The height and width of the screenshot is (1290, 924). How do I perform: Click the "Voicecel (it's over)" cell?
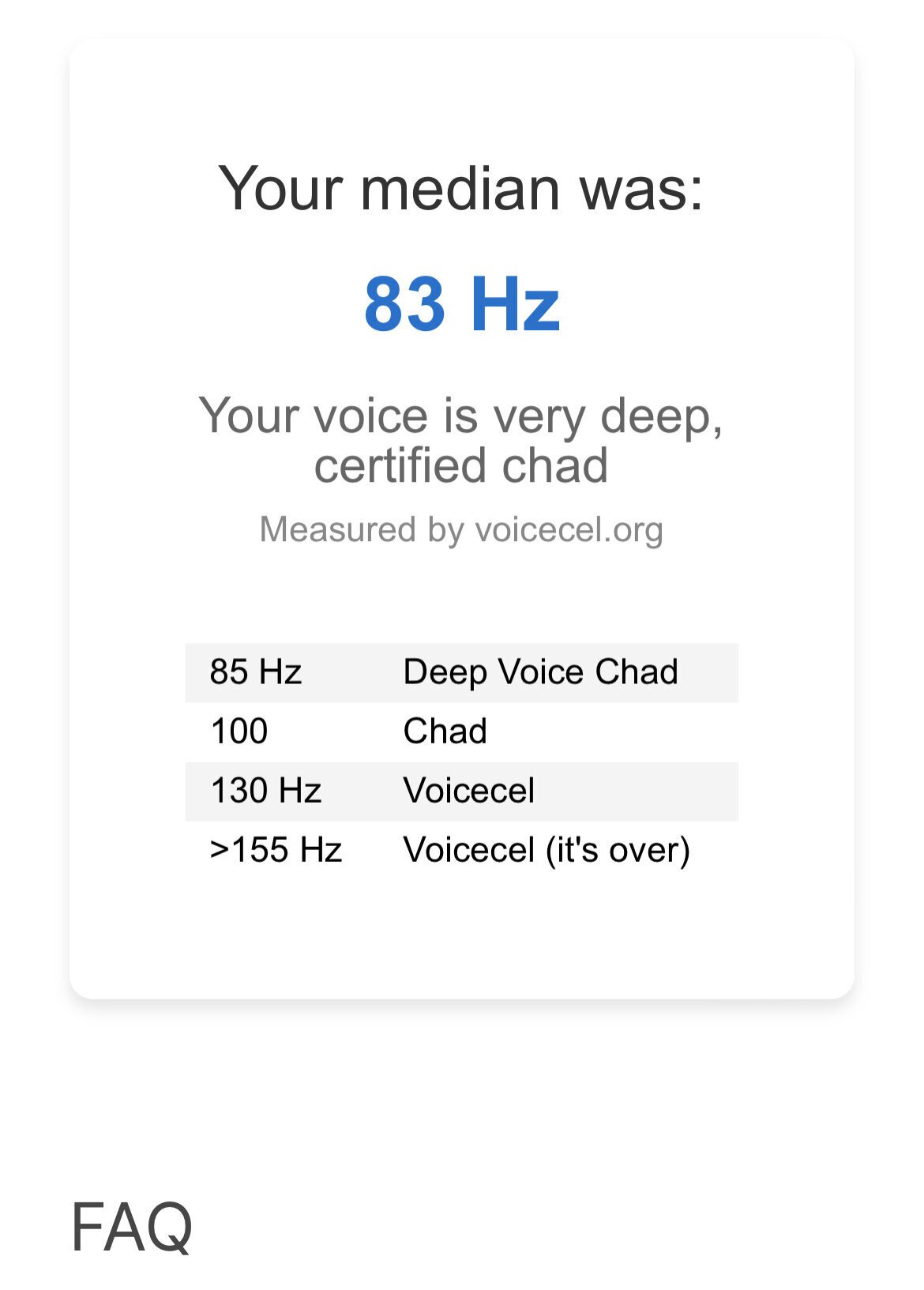(x=547, y=851)
